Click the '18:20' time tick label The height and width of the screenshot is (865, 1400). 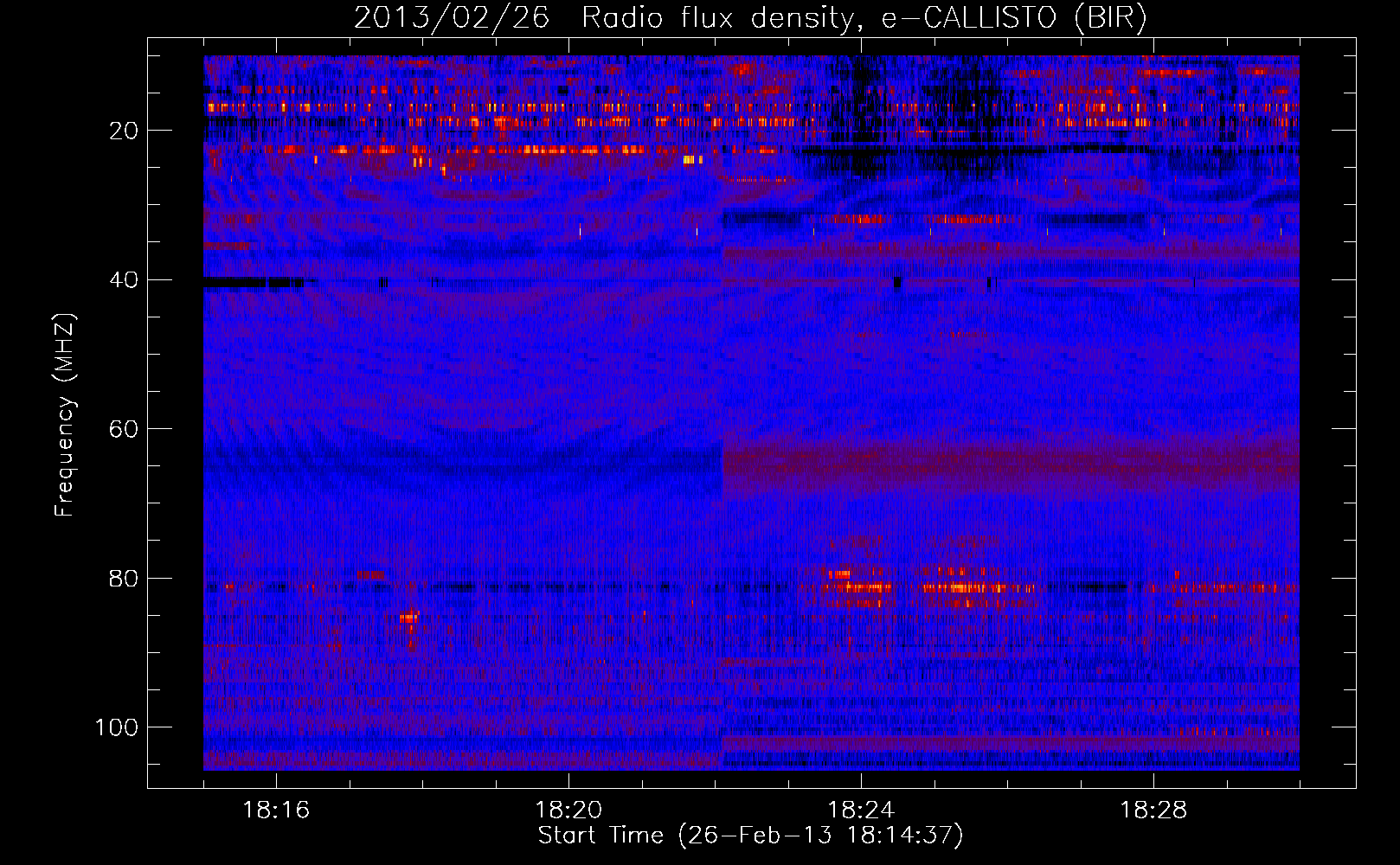click(568, 811)
